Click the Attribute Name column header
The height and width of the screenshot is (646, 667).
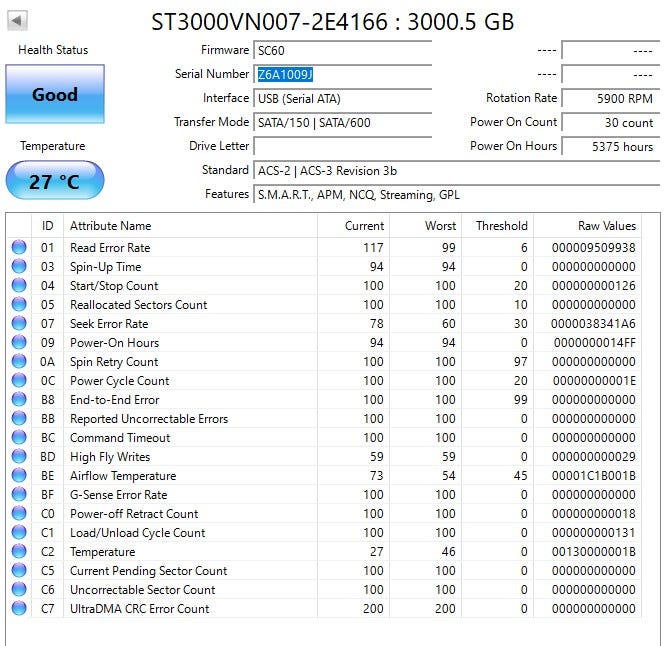(x=190, y=225)
